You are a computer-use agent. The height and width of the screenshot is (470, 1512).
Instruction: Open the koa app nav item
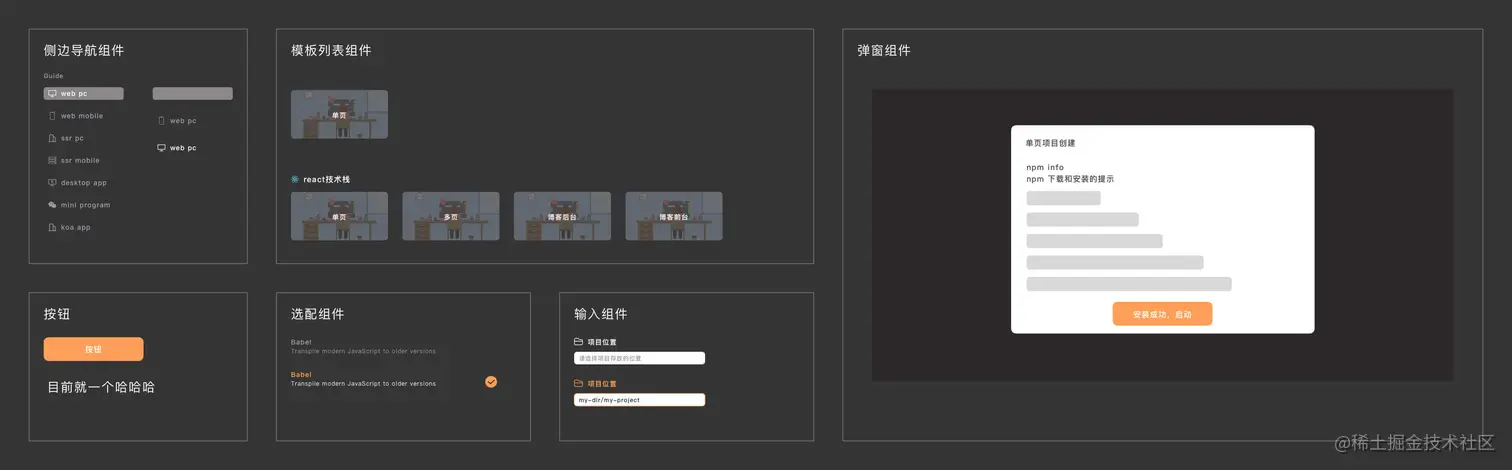[69, 227]
